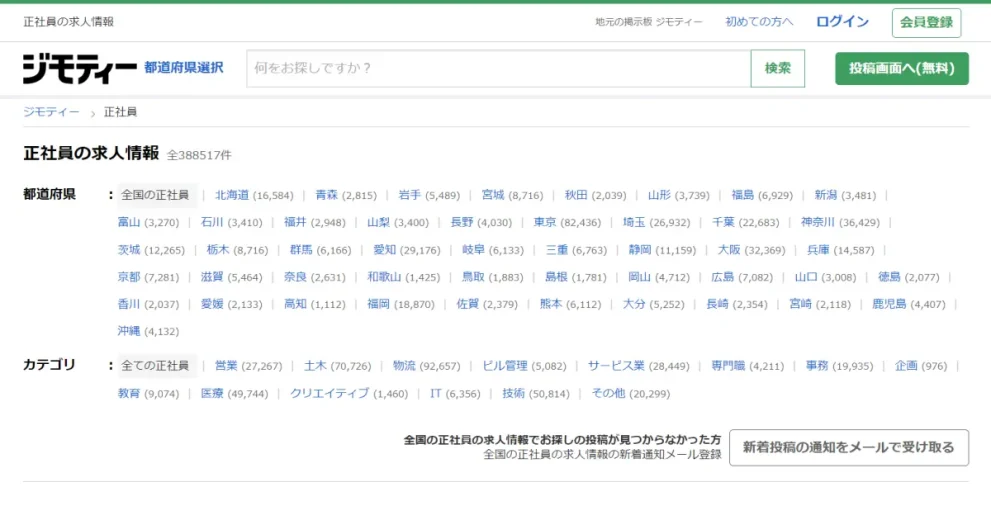Image resolution: width=991 pixels, height=520 pixels.
Task: Open 京都 prefecture listings
Action: pyautogui.click(x=129, y=277)
